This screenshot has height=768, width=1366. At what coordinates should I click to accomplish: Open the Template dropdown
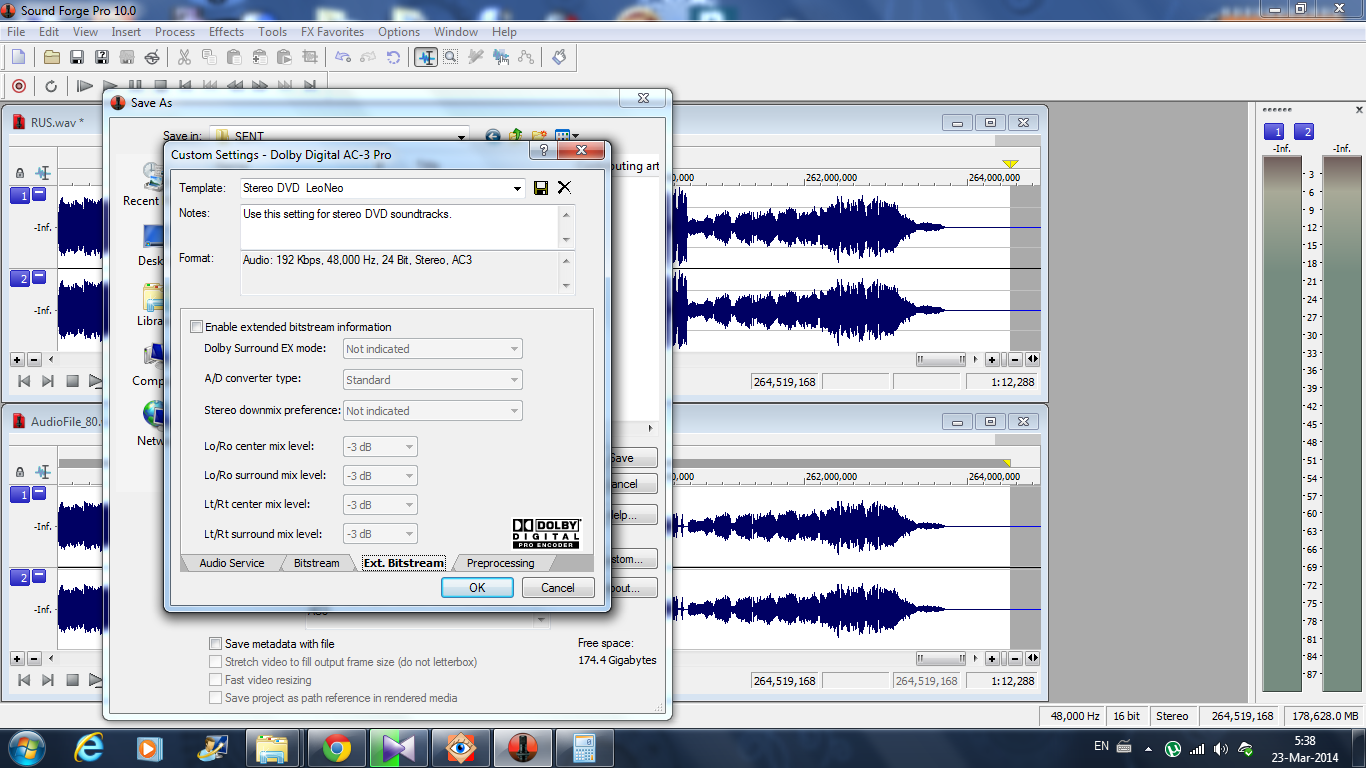(517, 188)
